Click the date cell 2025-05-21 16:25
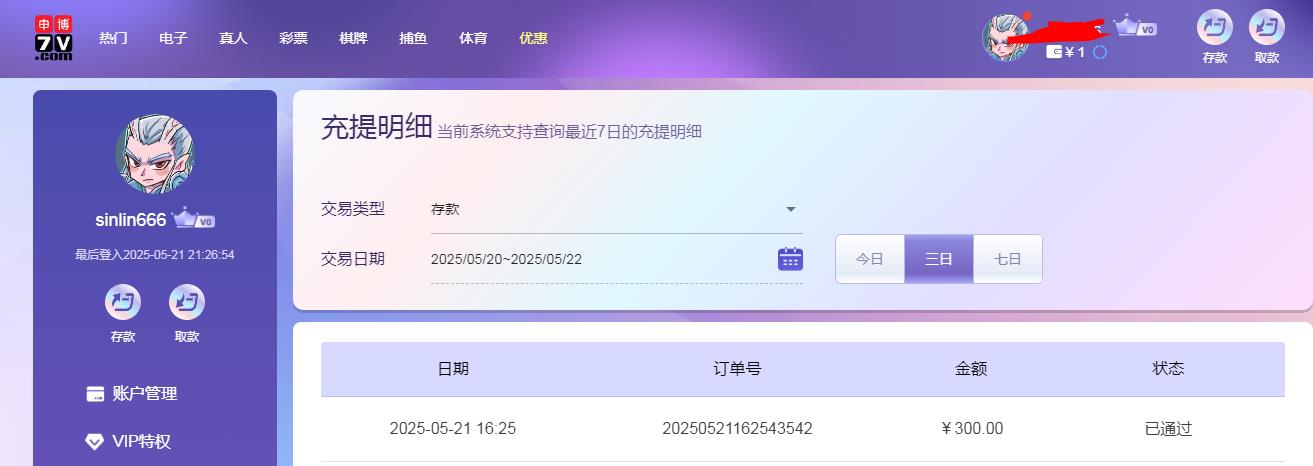Image resolution: width=1313 pixels, height=466 pixels. pos(453,429)
